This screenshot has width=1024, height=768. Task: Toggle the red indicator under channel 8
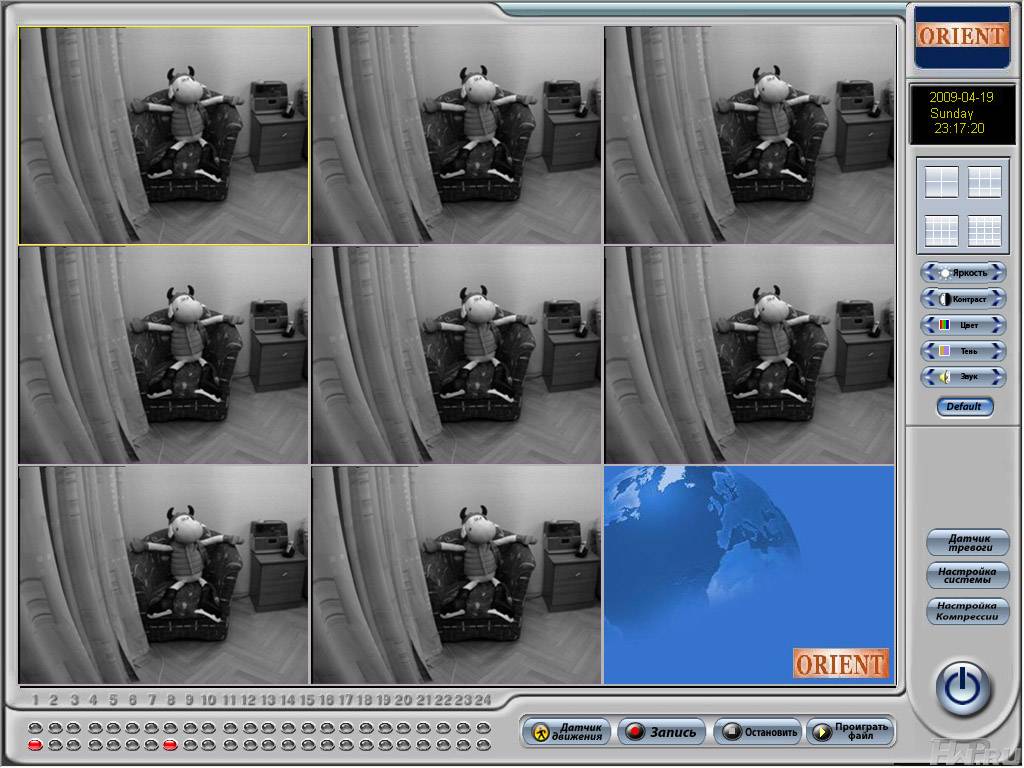pos(170,745)
